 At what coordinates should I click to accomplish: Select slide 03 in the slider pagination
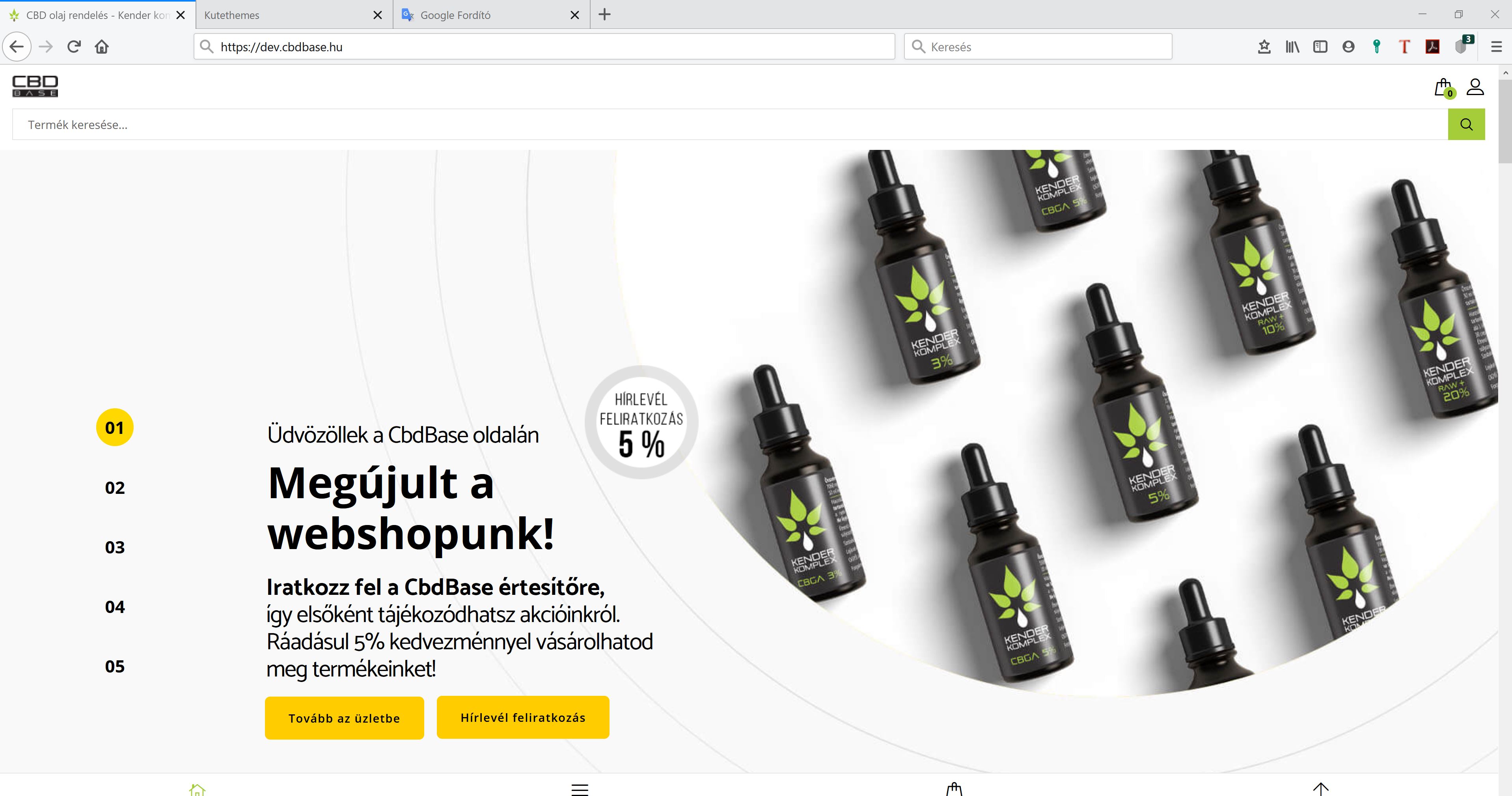pyautogui.click(x=115, y=547)
